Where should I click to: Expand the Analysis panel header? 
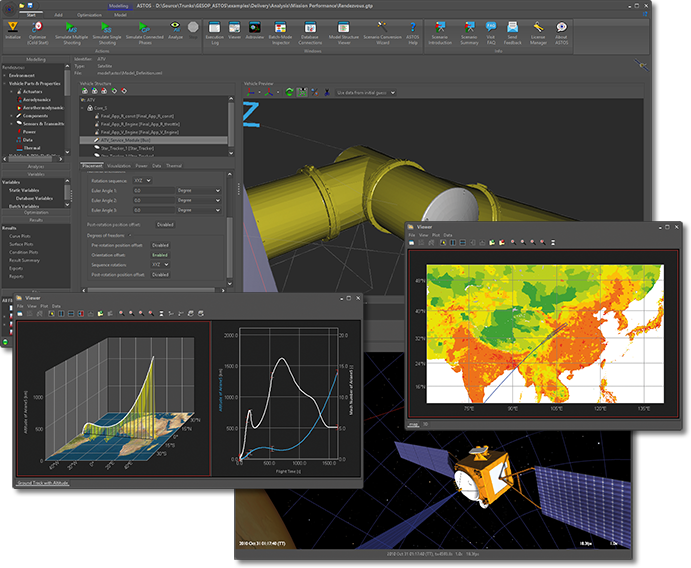point(36,167)
